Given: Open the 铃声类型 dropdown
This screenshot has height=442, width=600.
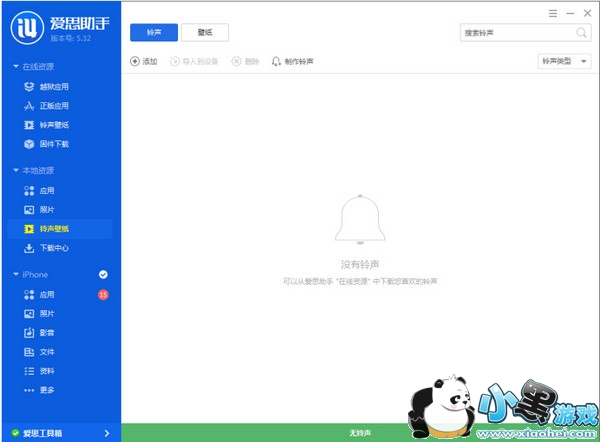Looking at the screenshot, I should point(564,61).
